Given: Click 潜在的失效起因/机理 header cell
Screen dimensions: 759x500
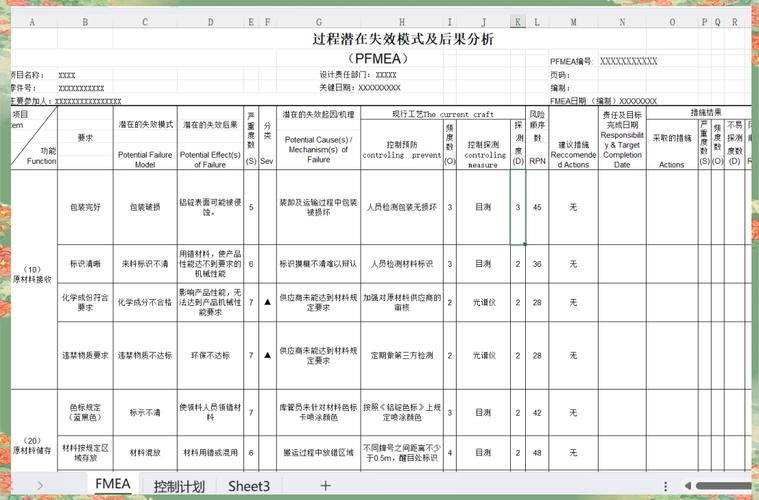Looking at the screenshot, I should pos(319,114).
